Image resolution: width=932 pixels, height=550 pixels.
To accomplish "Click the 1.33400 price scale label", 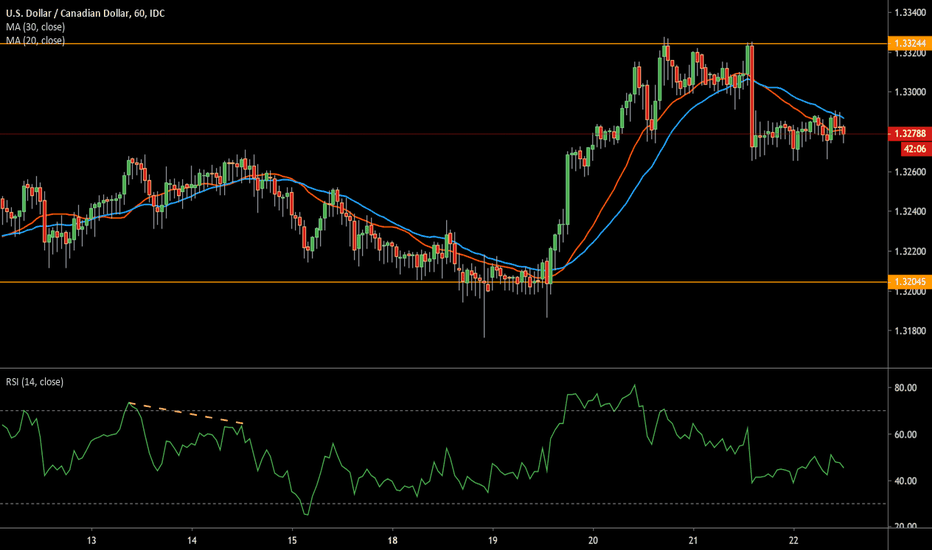I will (906, 13).
